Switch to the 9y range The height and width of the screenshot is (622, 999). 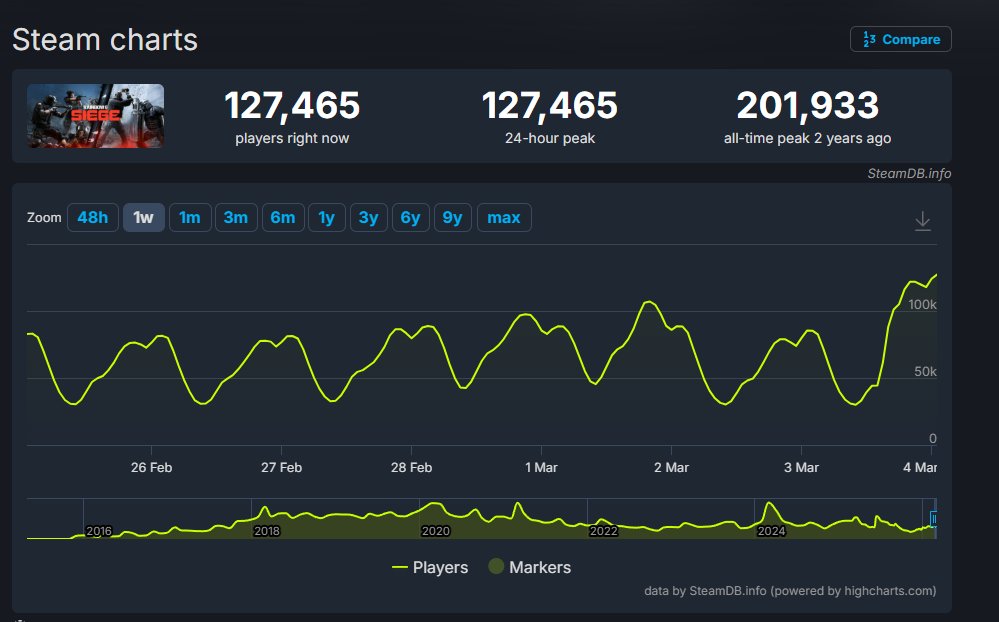[452, 217]
